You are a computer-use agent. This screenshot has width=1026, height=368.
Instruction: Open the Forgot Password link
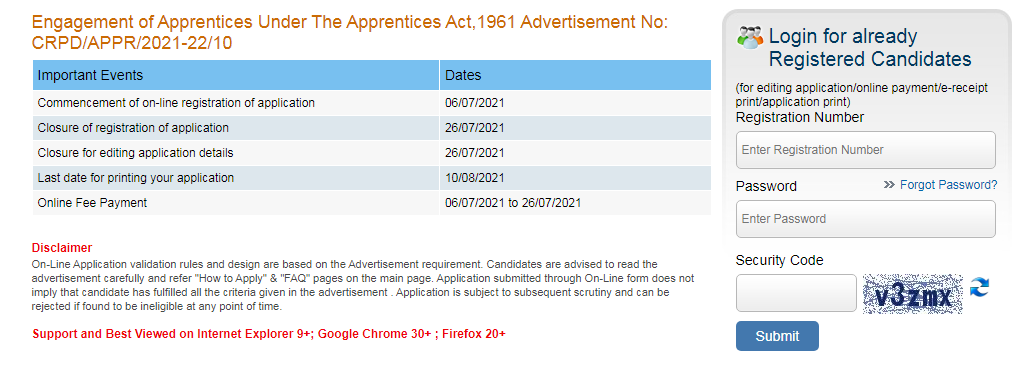(x=948, y=185)
